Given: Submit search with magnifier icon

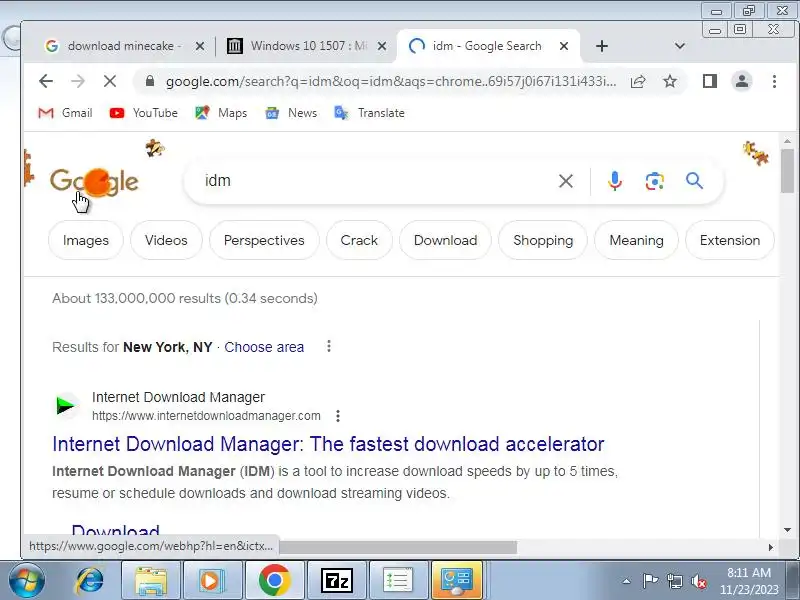Looking at the screenshot, I should coord(694,181).
